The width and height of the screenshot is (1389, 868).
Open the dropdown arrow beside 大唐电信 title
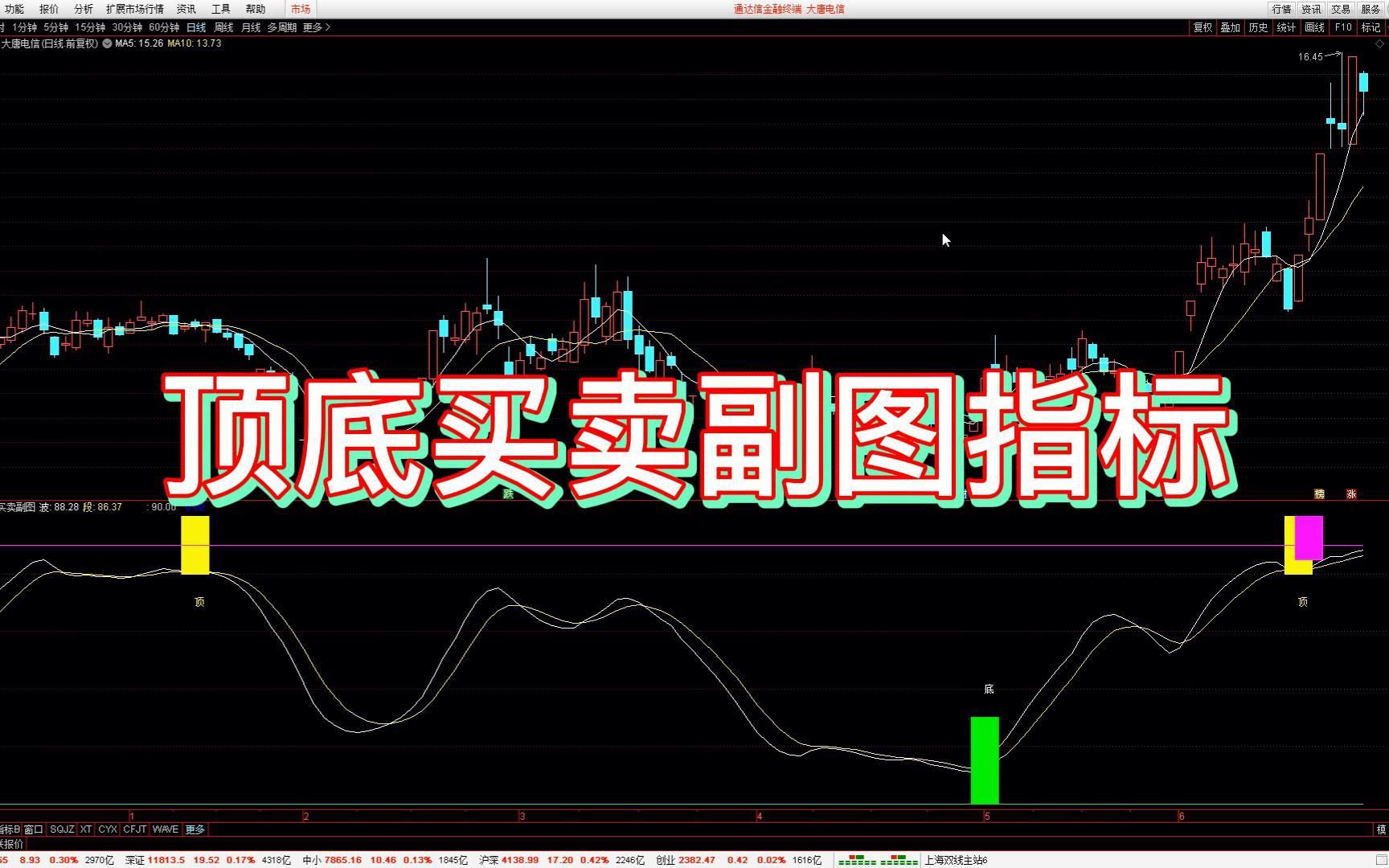click(x=107, y=43)
